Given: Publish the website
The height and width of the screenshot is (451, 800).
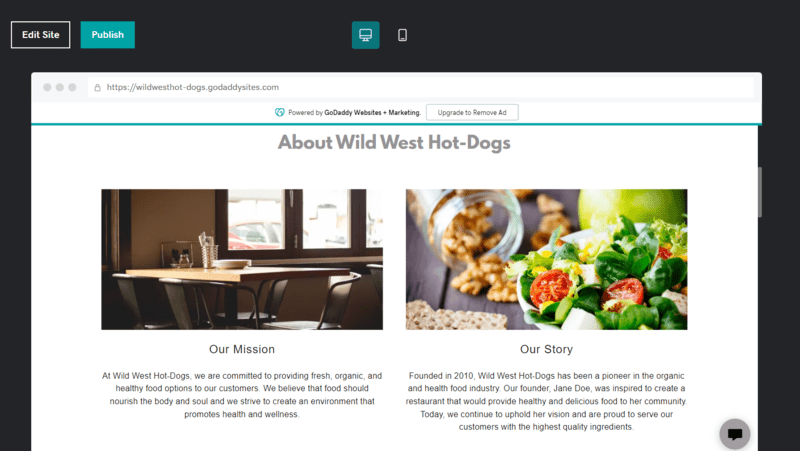Looking at the screenshot, I should 108,35.
